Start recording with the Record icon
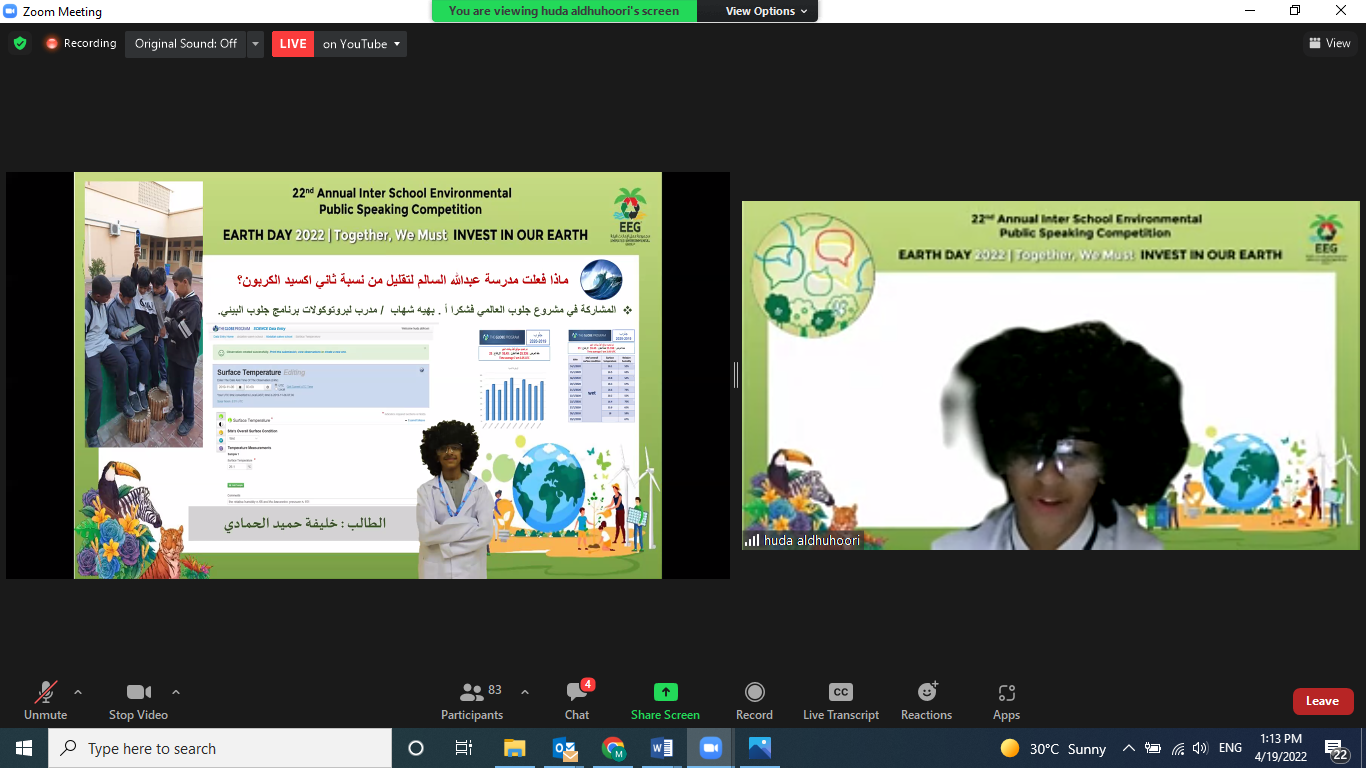This screenshot has width=1366, height=768. click(x=754, y=692)
